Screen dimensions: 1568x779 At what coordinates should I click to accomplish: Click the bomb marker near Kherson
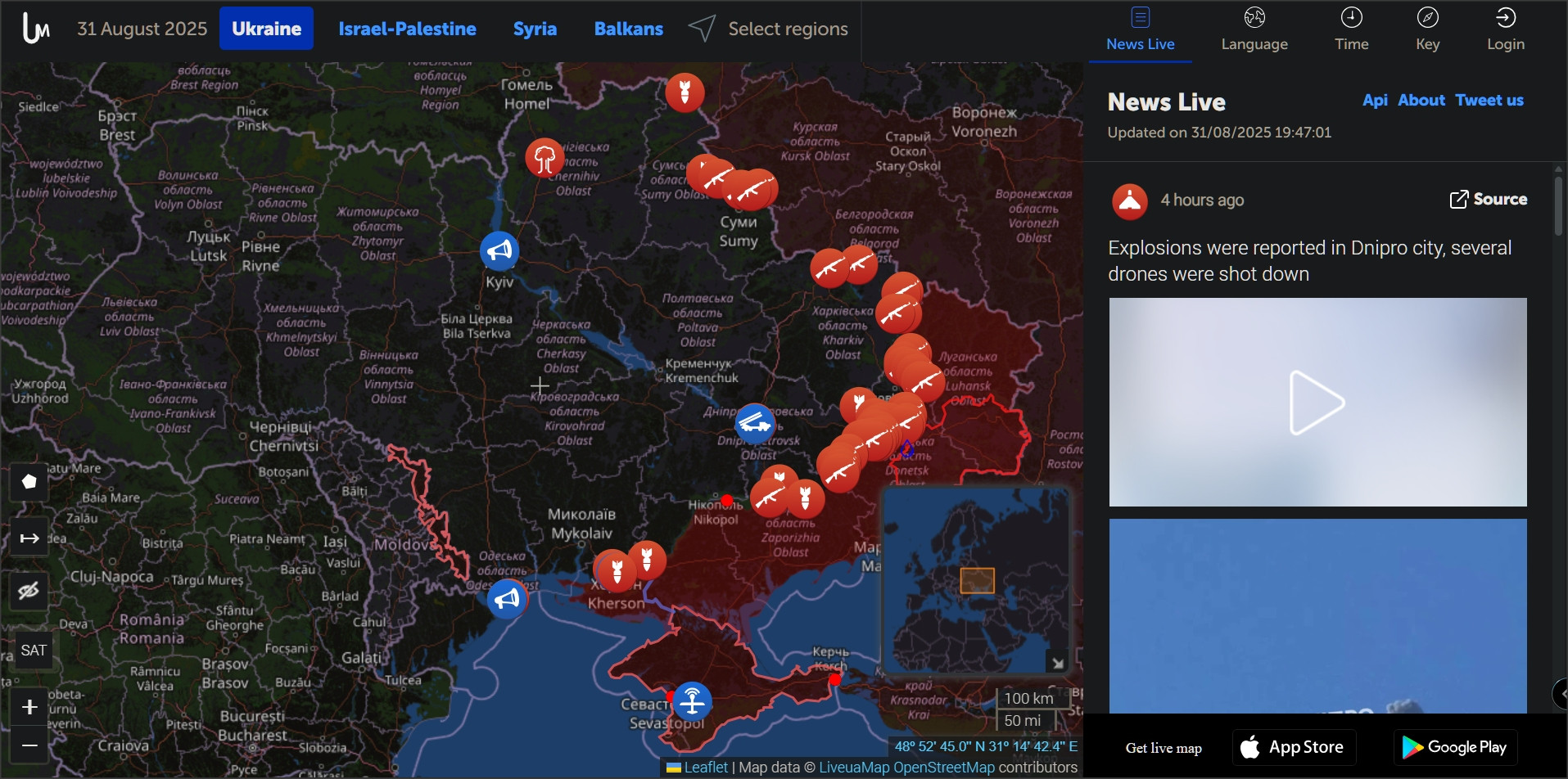[617, 570]
